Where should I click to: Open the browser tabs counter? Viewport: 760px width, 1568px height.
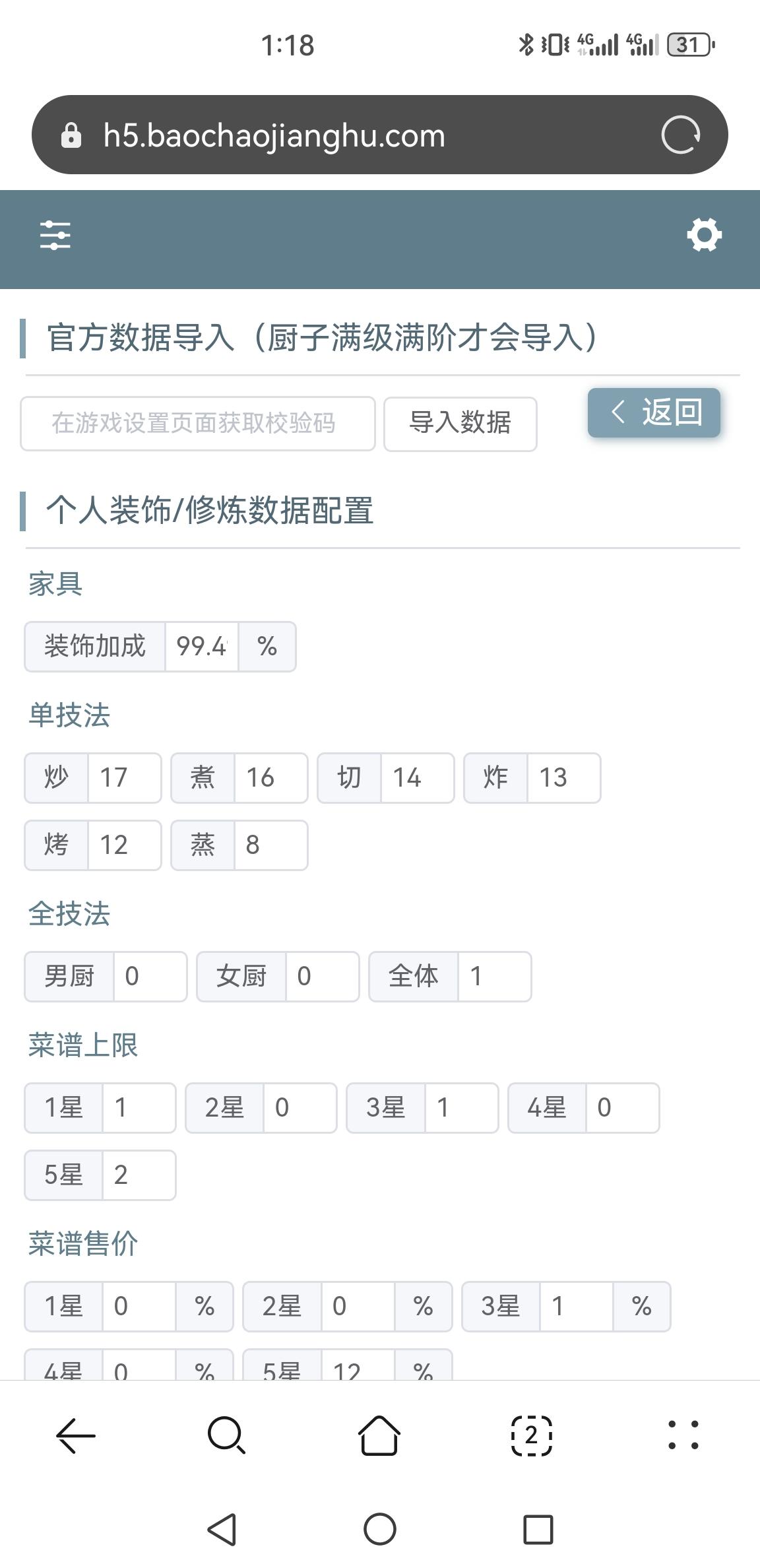[x=532, y=1435]
